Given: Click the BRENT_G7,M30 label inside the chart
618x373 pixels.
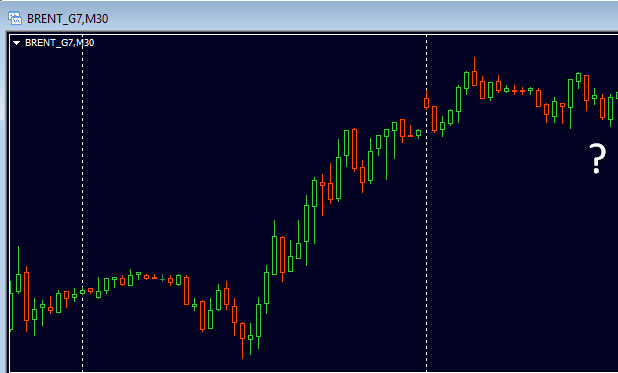Looking at the screenshot, I should tap(60, 43).
